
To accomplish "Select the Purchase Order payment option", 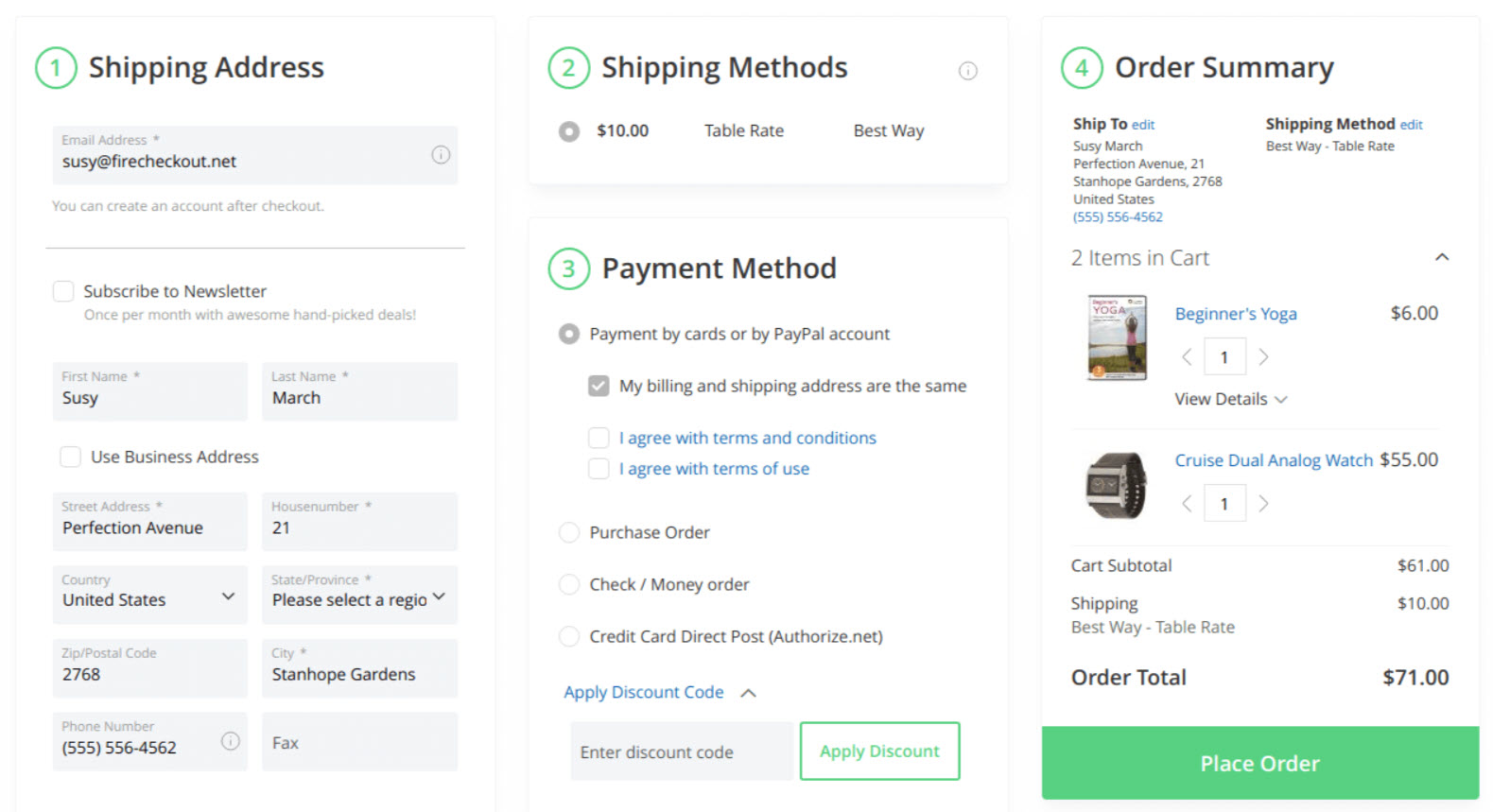I will 569,533.
